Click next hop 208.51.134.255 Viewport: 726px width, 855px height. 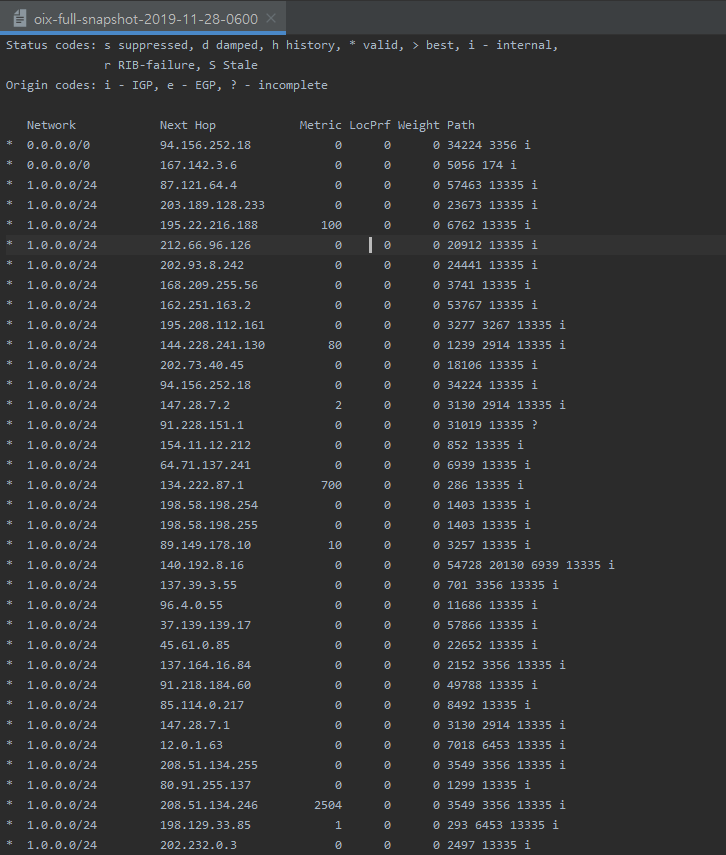tap(209, 764)
